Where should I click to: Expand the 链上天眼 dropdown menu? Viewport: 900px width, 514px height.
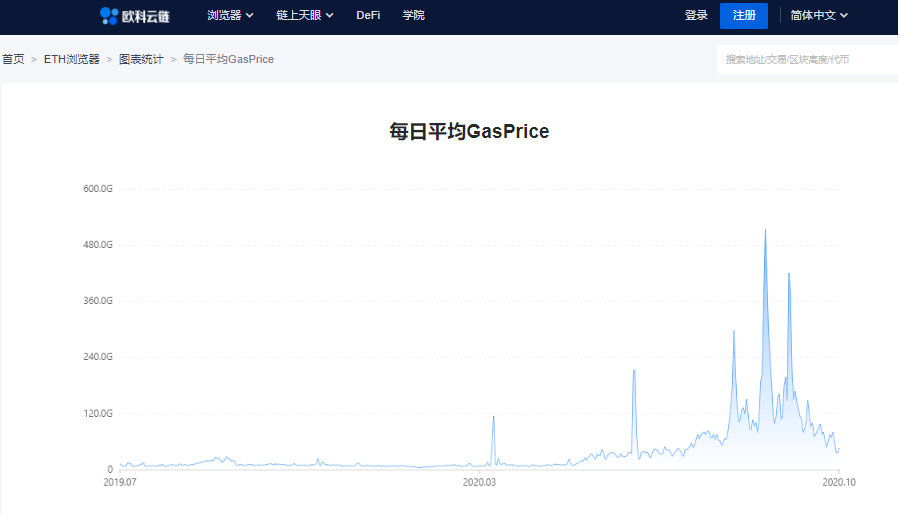(305, 16)
